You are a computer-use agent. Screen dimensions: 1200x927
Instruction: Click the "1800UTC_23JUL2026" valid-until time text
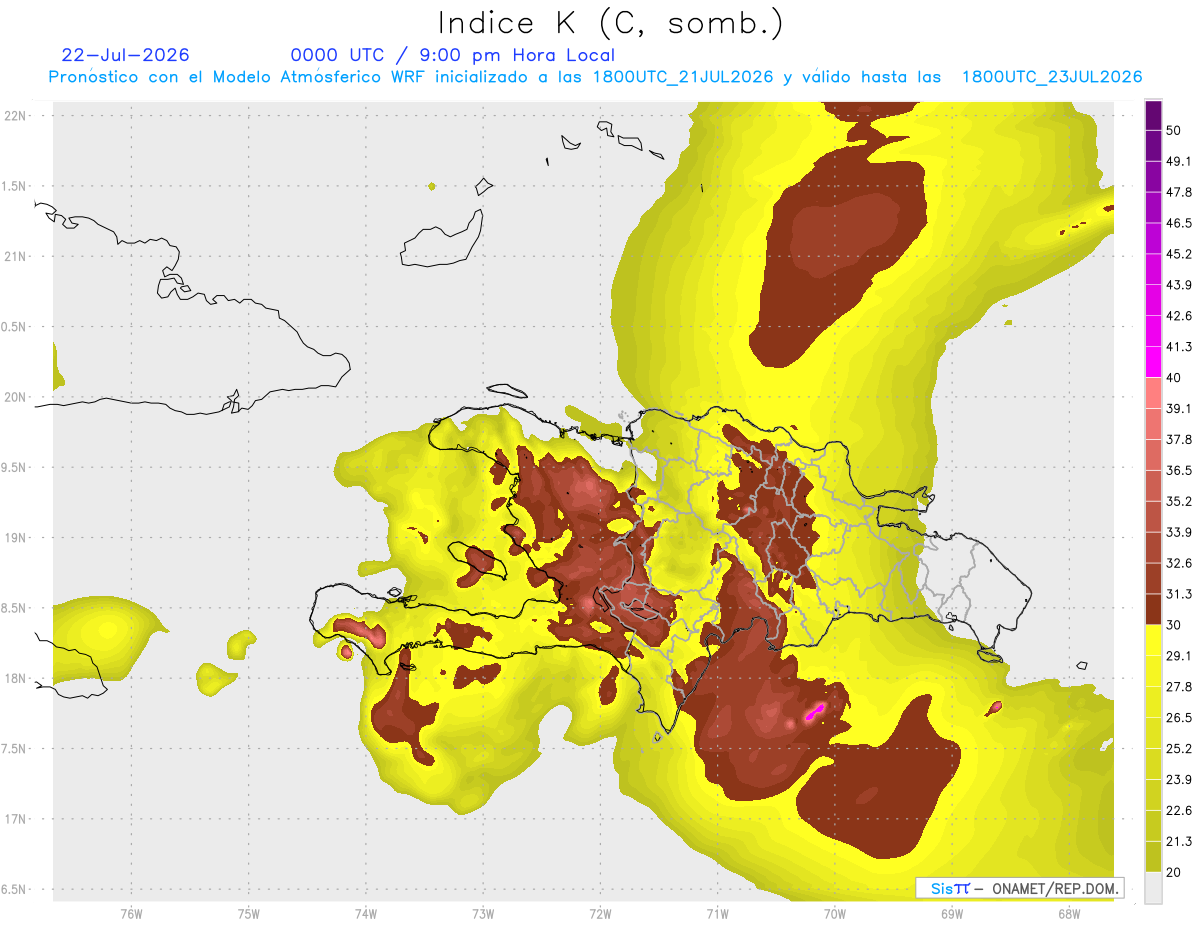click(x=1052, y=76)
